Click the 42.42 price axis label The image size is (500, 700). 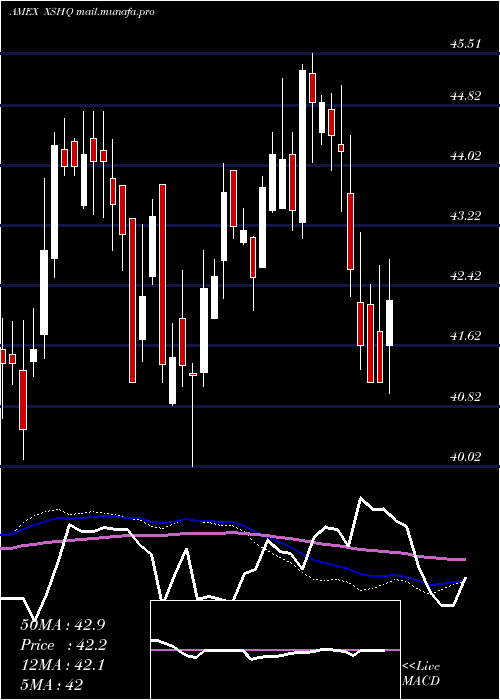465,276
